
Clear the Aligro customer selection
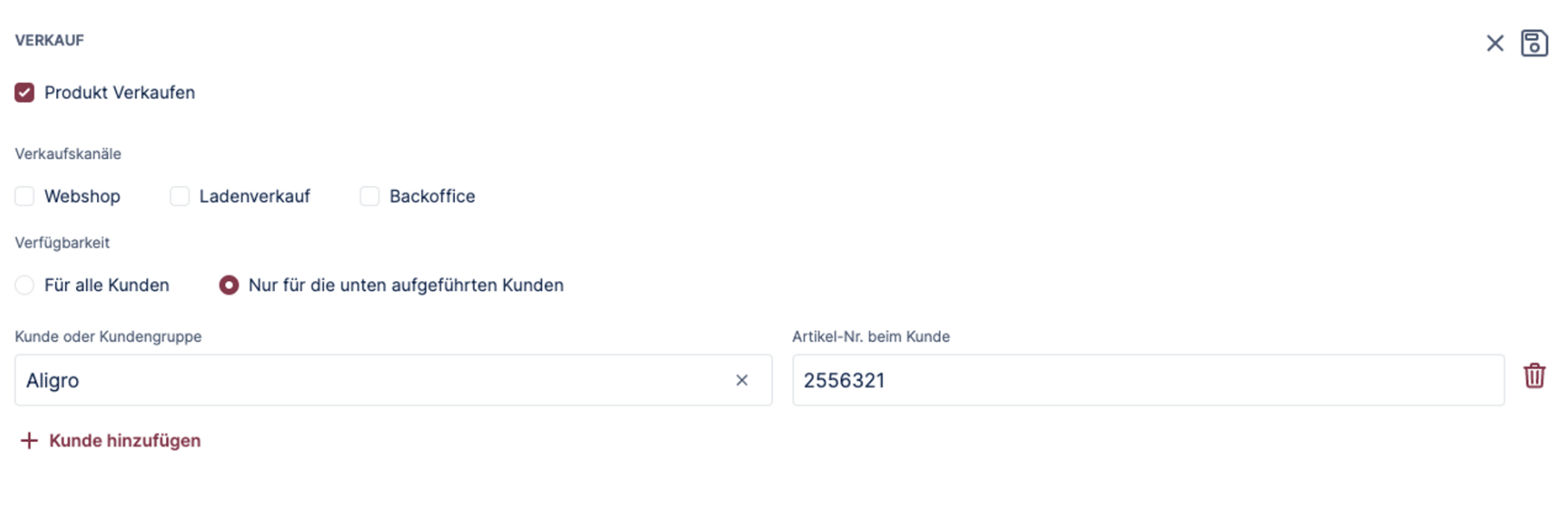click(742, 380)
